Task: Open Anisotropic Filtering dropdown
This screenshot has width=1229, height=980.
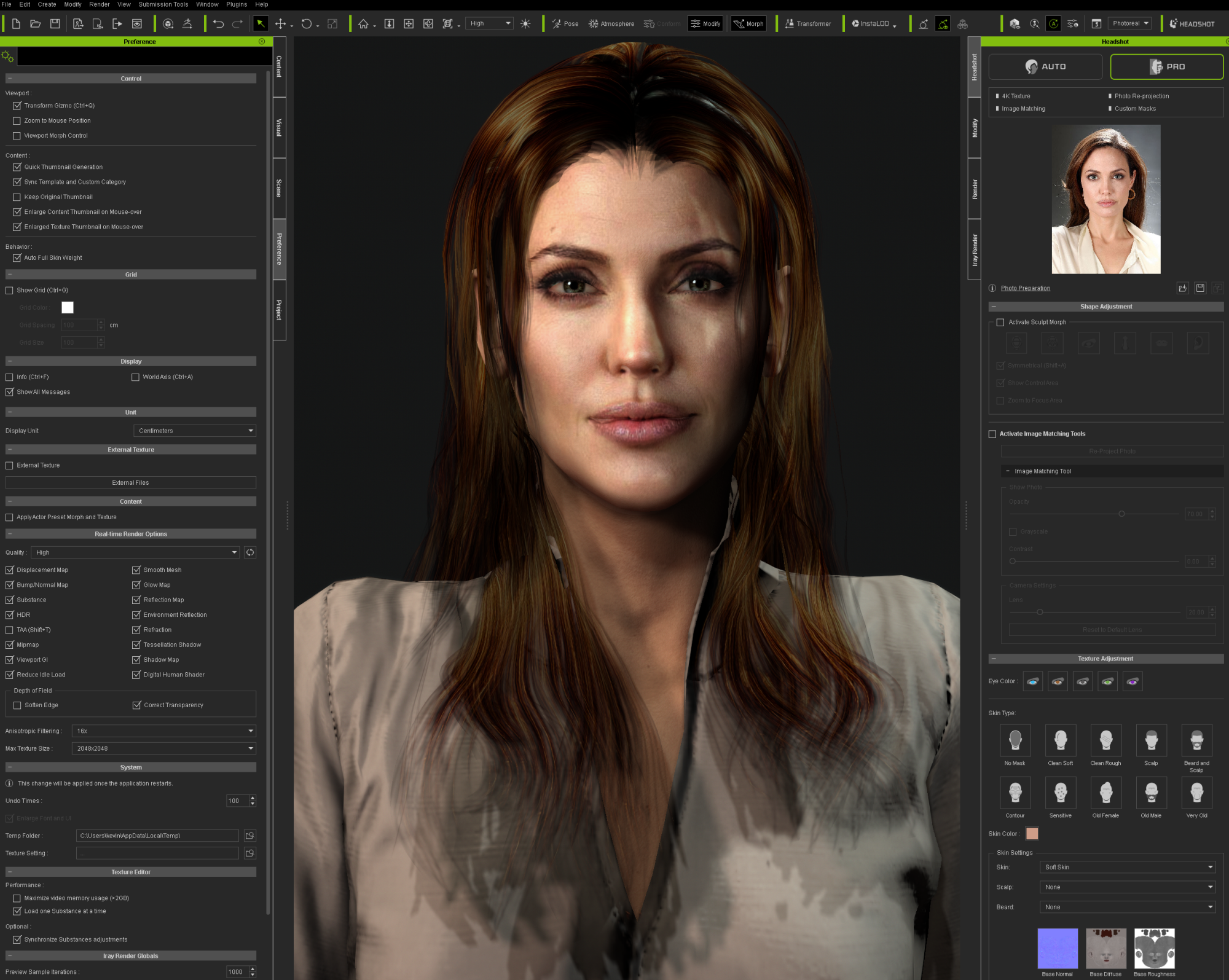Action: coord(164,731)
